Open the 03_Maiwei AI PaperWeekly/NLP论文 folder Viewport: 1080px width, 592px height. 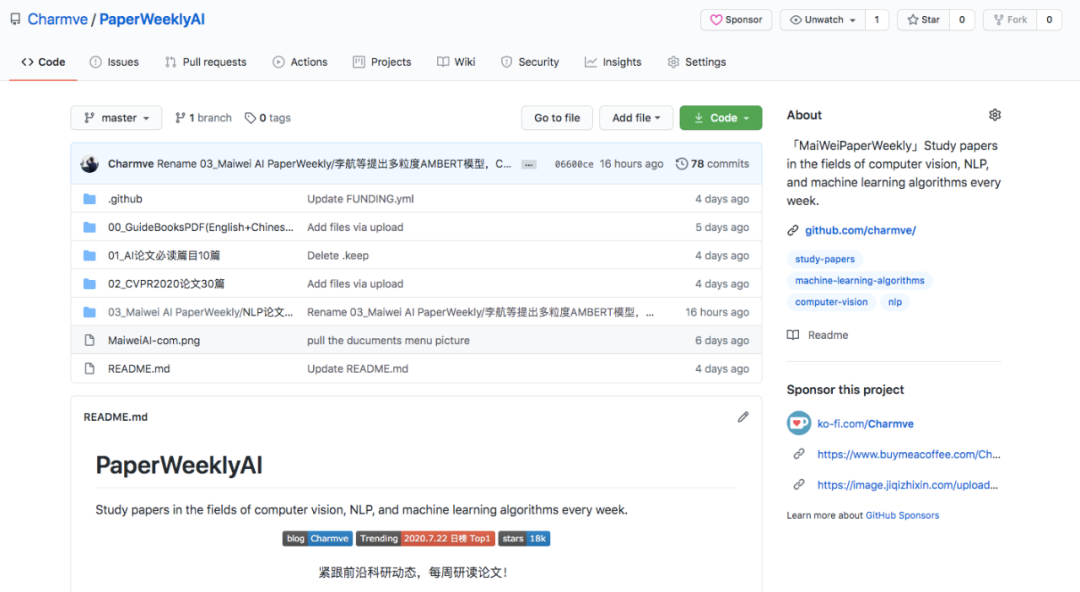(200, 312)
